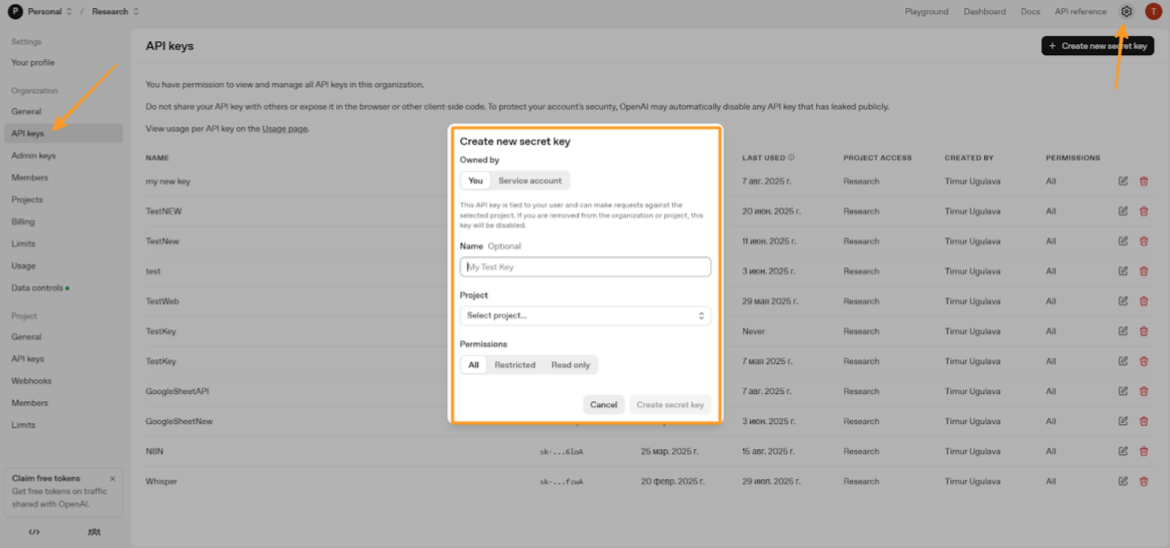The image size is (1170, 548).
Task: Open Dashboard in top navigation
Action: tap(985, 11)
